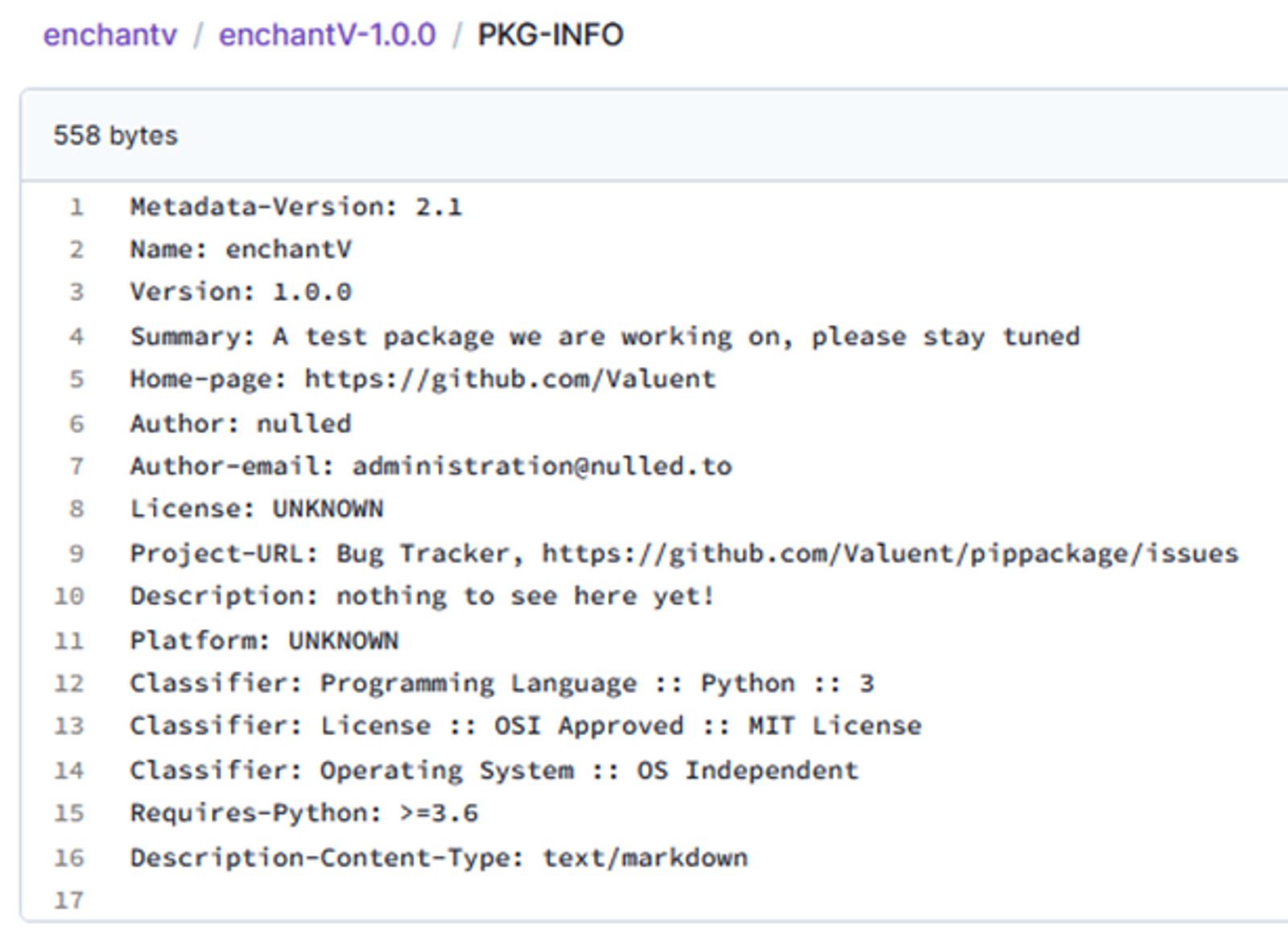This screenshot has height=929, width=1288.
Task: Open the enchantV-1.0.0 folder breadcrumb
Action: [x=327, y=35]
